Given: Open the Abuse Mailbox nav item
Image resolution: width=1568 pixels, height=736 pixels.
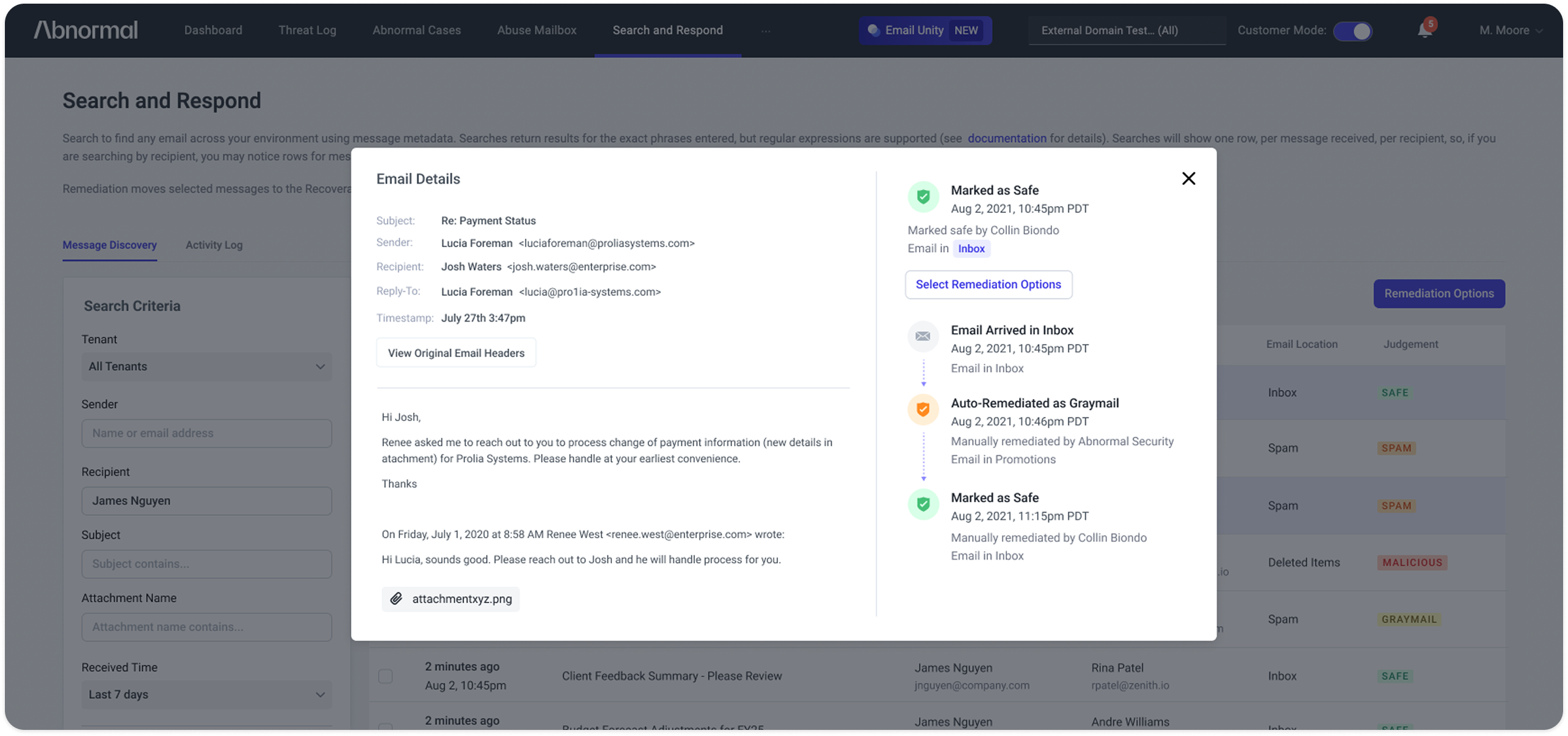Looking at the screenshot, I should point(536,30).
